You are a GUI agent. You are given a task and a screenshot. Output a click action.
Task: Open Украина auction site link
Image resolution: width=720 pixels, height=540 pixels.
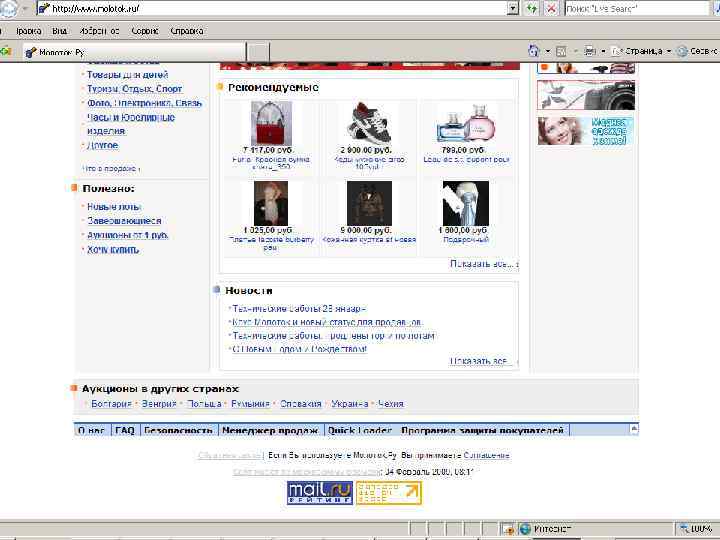pyautogui.click(x=349, y=404)
